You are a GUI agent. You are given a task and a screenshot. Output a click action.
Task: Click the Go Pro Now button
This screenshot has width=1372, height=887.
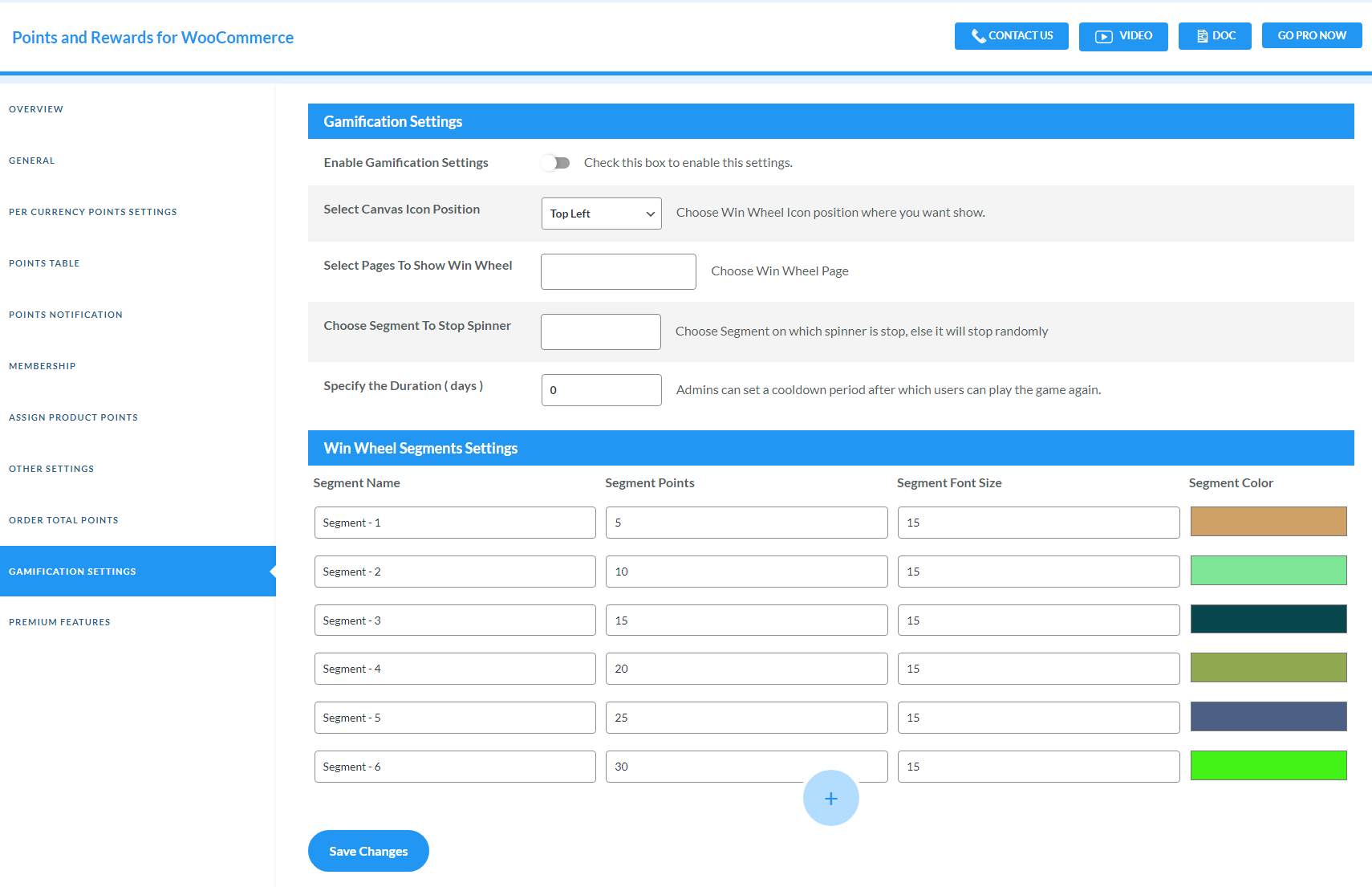tap(1312, 35)
